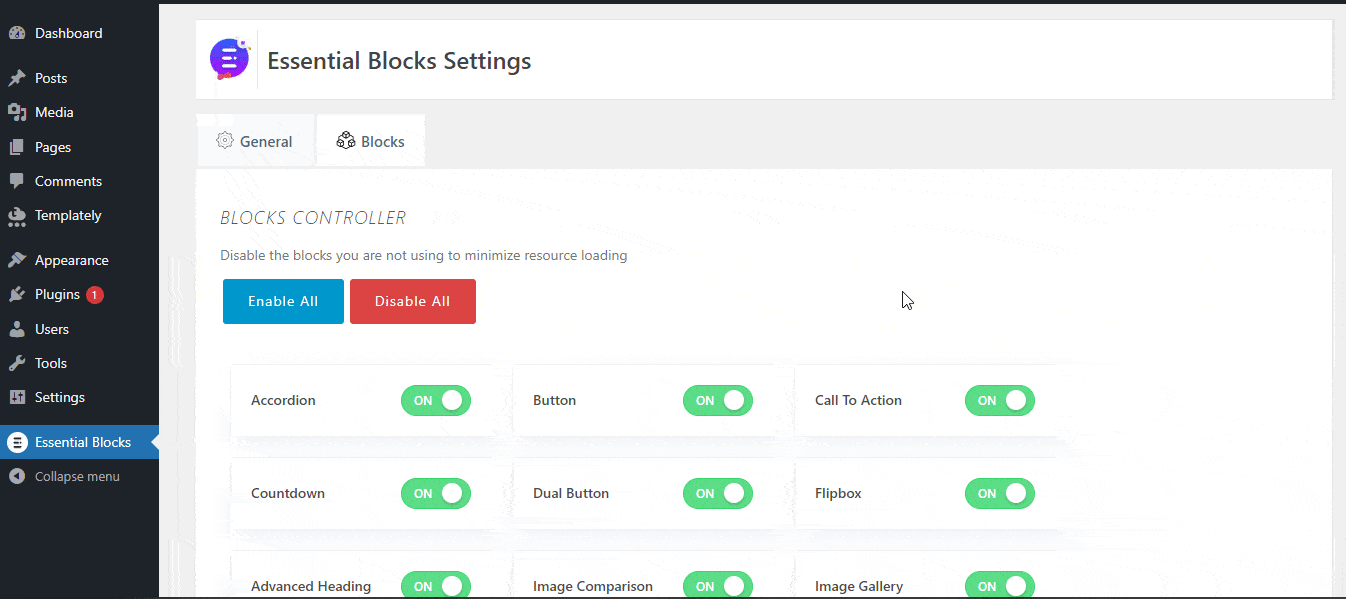Viewport: 1346px width, 599px height.
Task: Toggle the Image Gallery block switch
Action: click(x=1000, y=586)
